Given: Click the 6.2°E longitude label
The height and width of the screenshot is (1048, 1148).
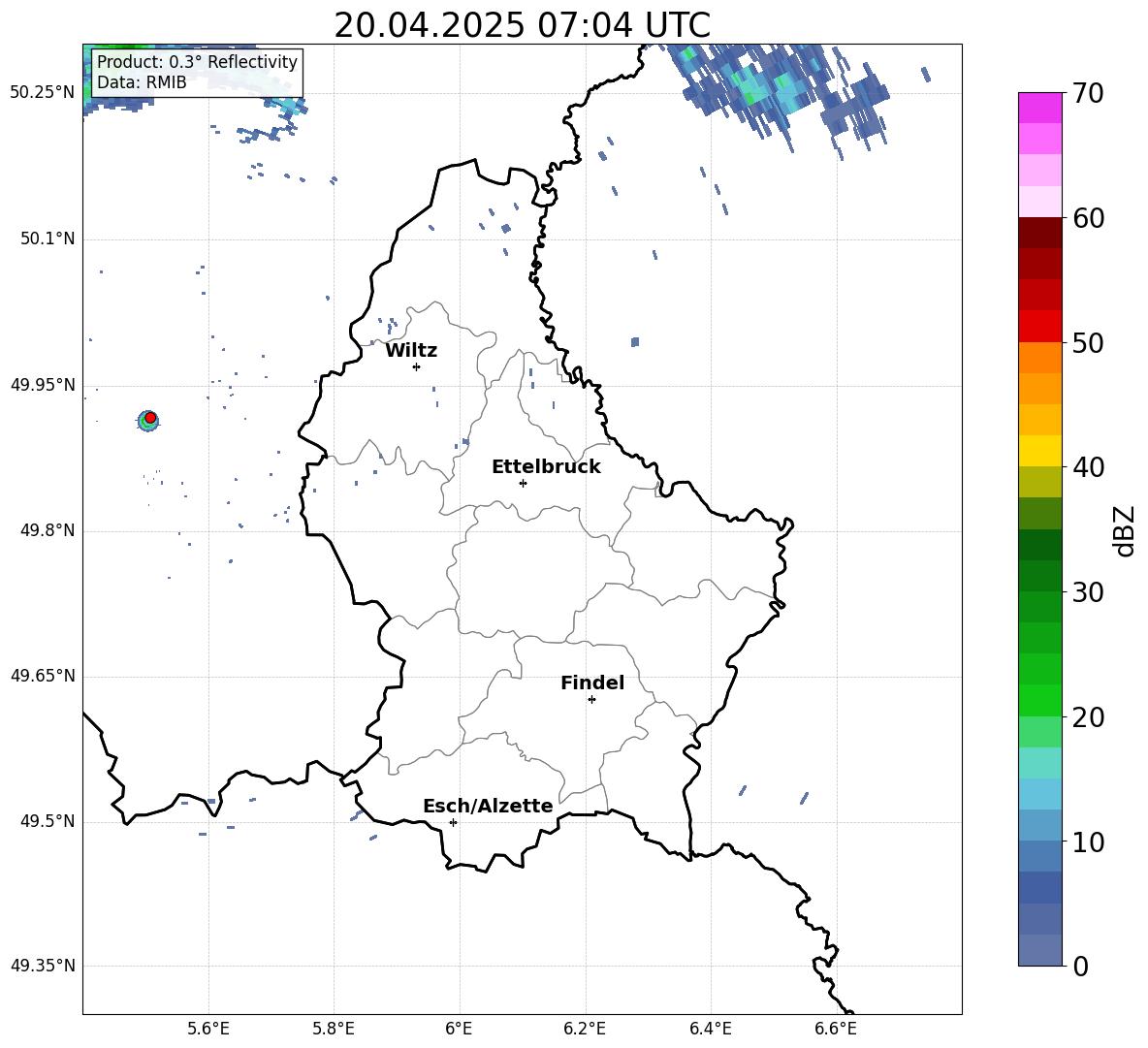Looking at the screenshot, I should pyautogui.click(x=585, y=1029).
